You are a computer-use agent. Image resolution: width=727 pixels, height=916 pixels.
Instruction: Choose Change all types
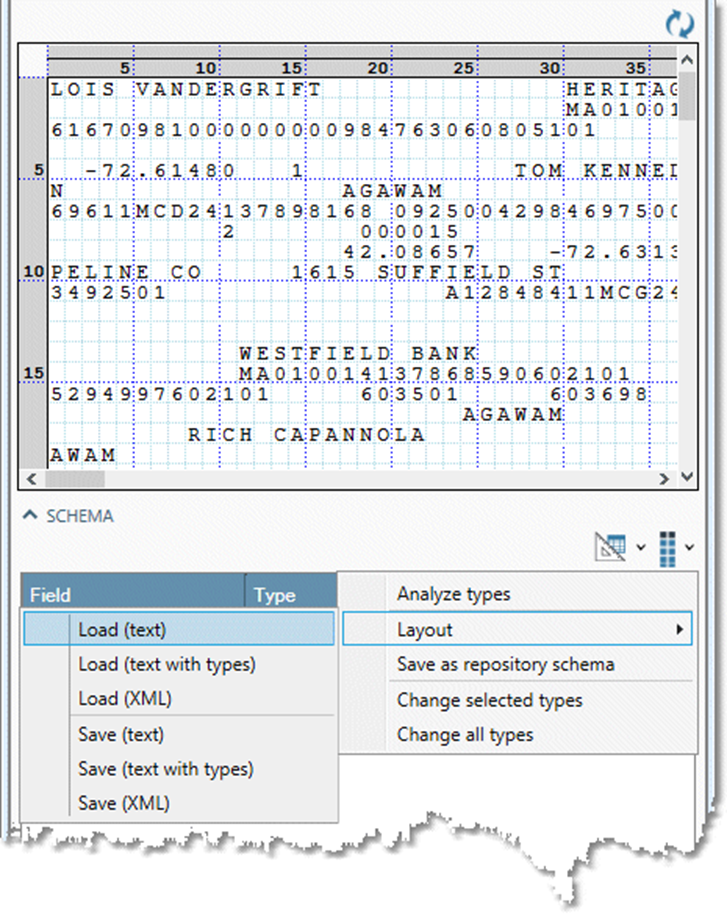[x=464, y=735]
